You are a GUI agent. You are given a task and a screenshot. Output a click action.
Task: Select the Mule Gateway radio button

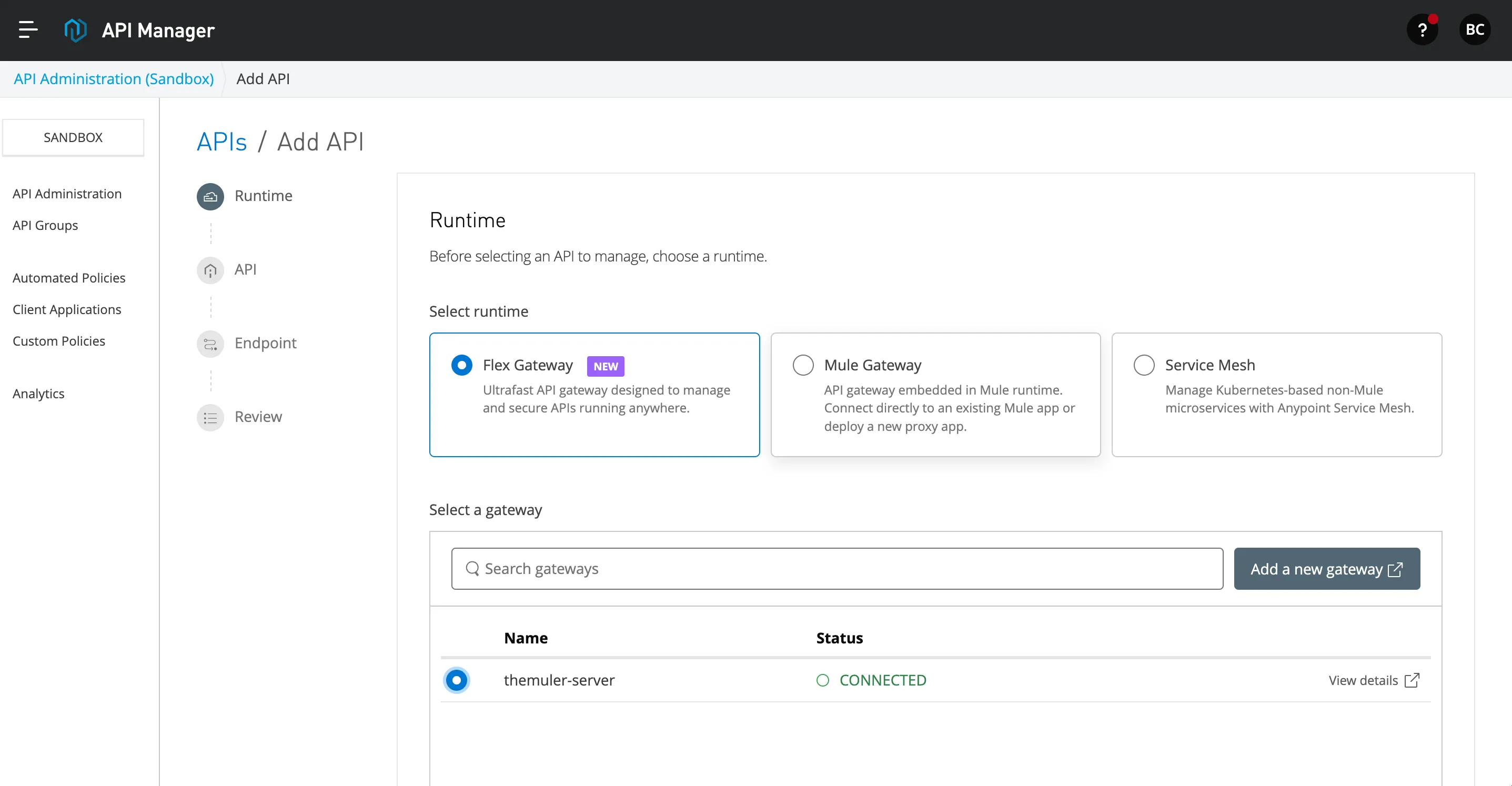click(x=802, y=365)
